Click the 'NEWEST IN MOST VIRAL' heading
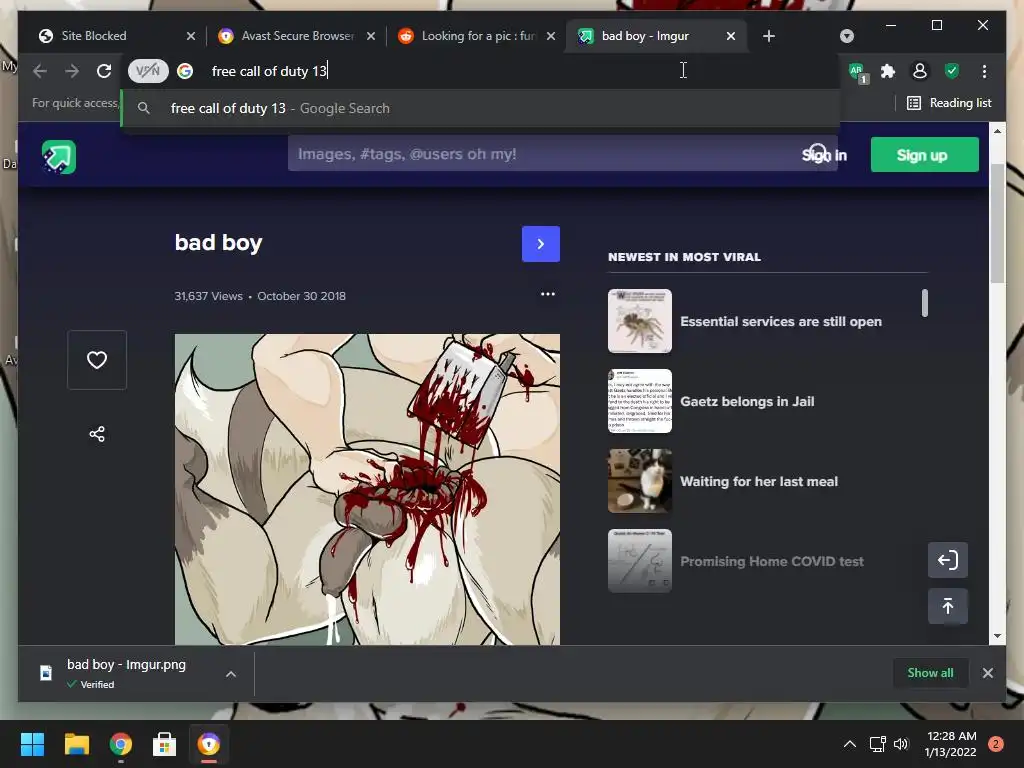Screen dimensions: 1024x768 coord(684,257)
